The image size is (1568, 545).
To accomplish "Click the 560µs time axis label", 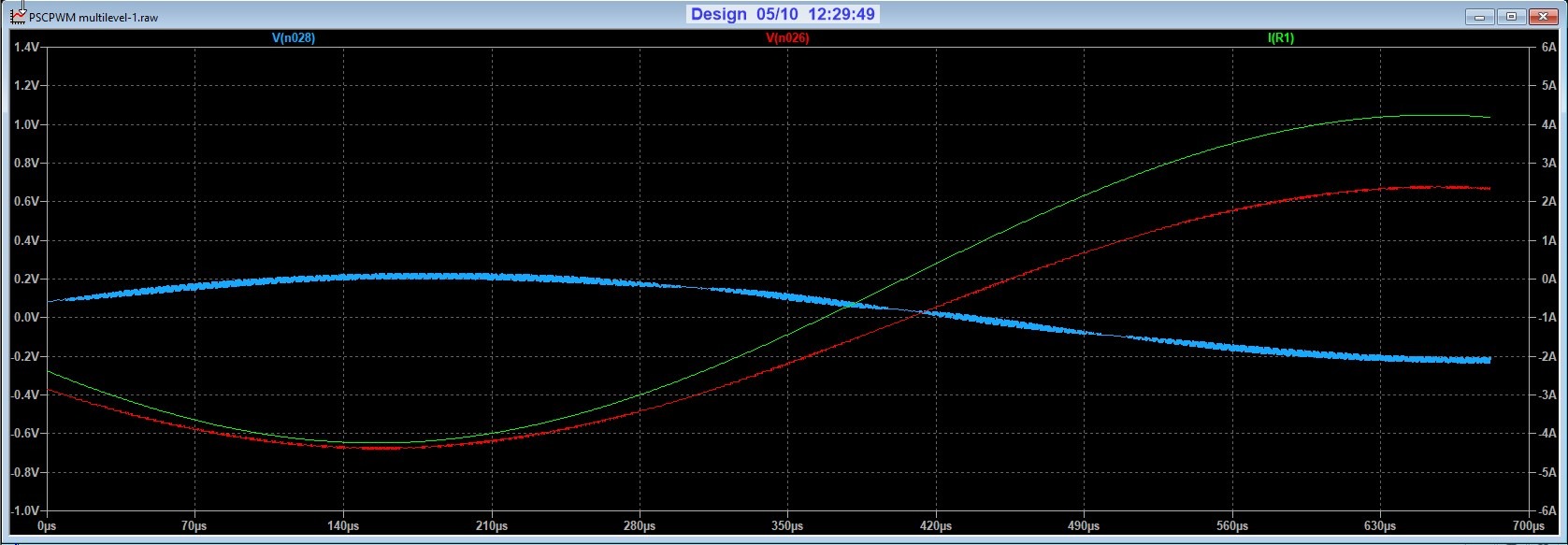I will (1232, 526).
